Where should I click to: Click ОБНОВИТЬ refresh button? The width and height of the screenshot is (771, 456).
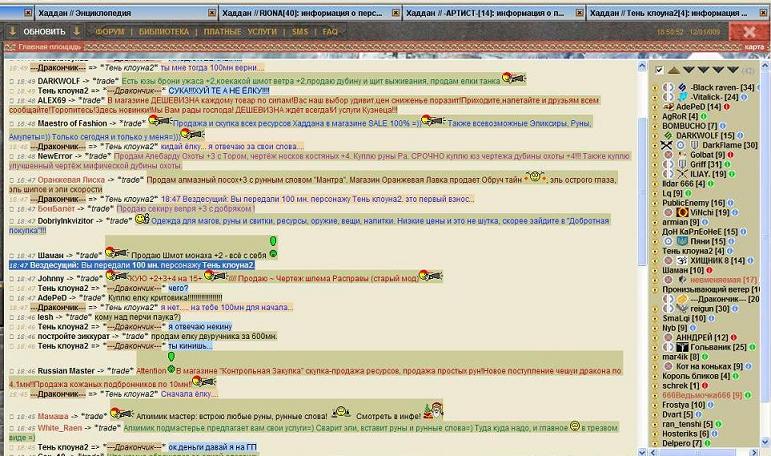[x=44, y=31]
